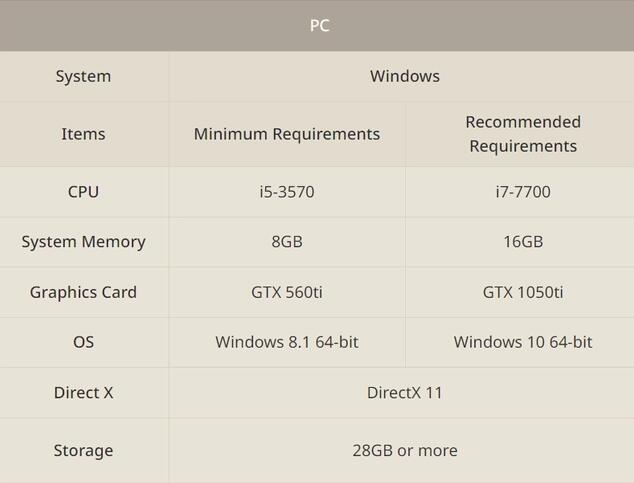Viewport: 634px width, 483px height.
Task: Select the Minimum Requirements column header
Action: (x=287, y=134)
